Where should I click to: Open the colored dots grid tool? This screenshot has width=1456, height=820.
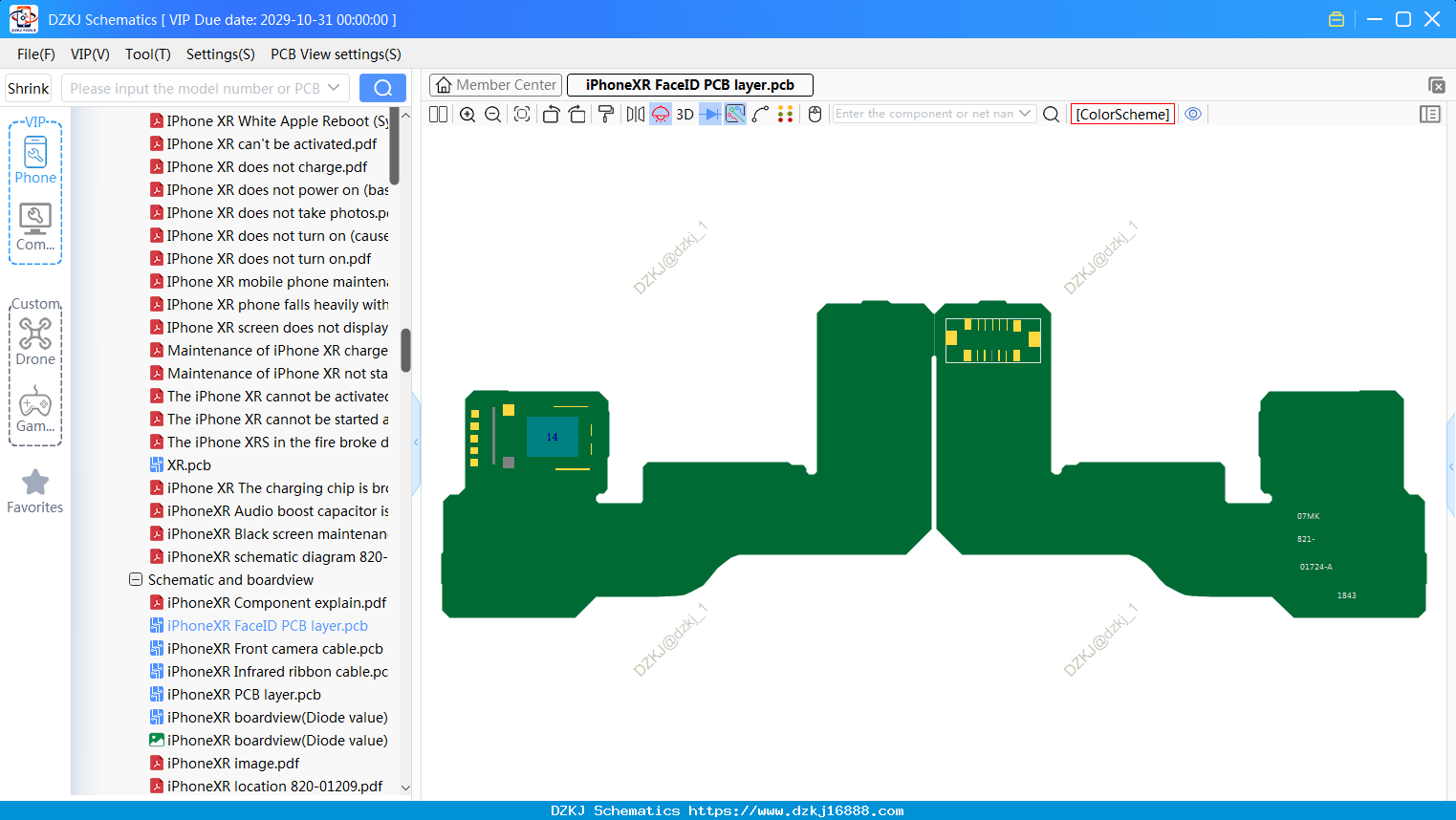785,114
